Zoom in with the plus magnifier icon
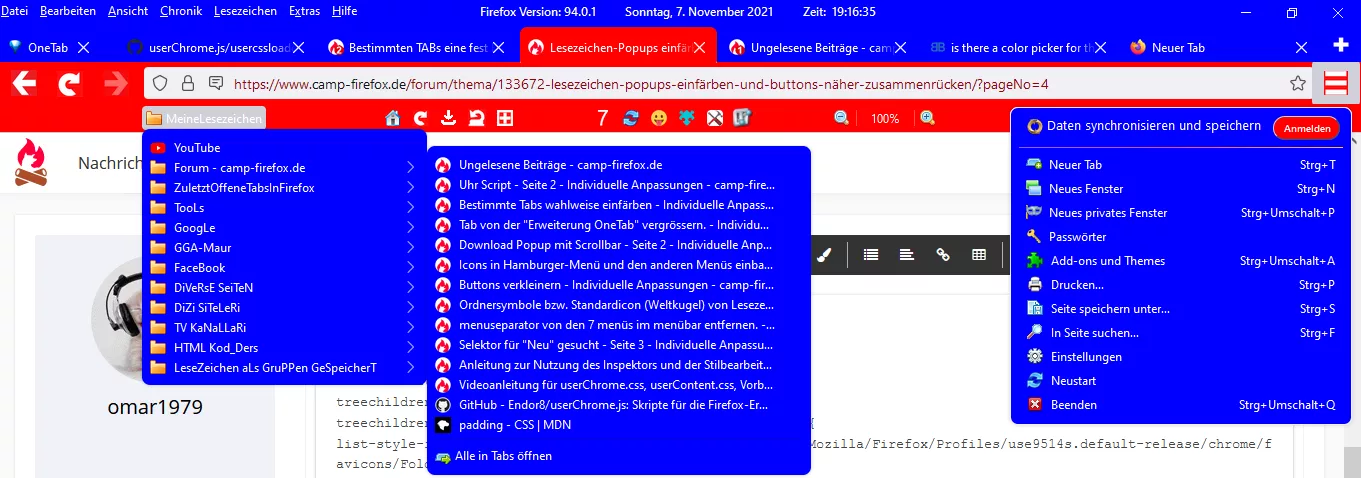Screen dimensions: 1361x478 pyautogui.click(x=927, y=118)
